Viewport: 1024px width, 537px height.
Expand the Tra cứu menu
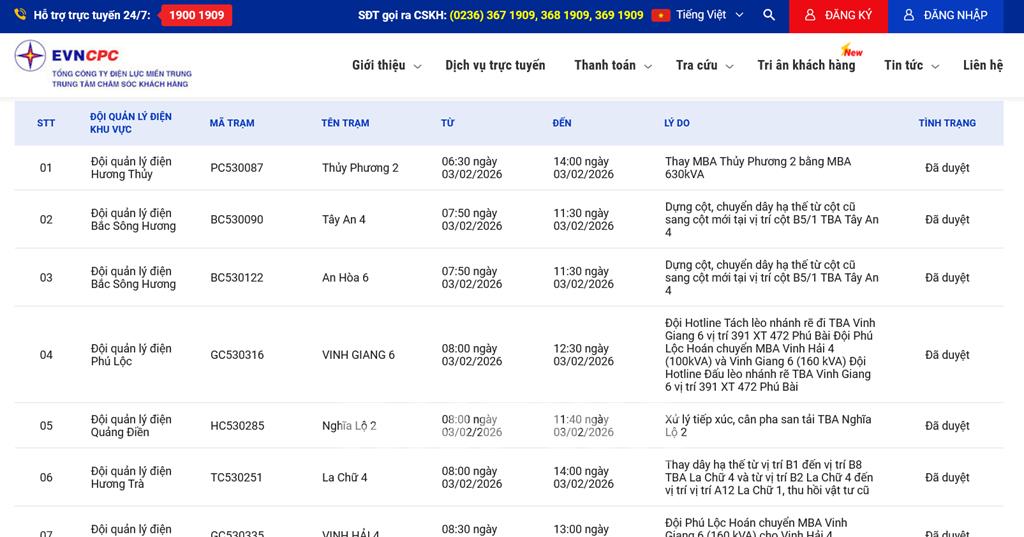[x=704, y=65]
